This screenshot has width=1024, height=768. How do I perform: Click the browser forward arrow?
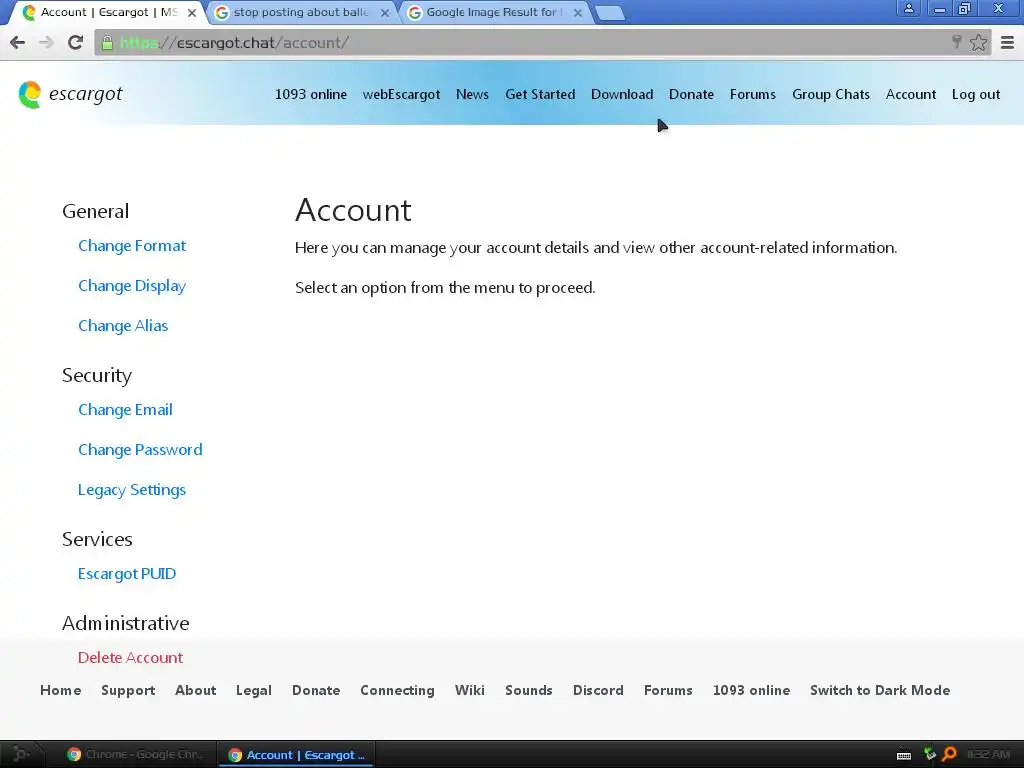(x=46, y=43)
